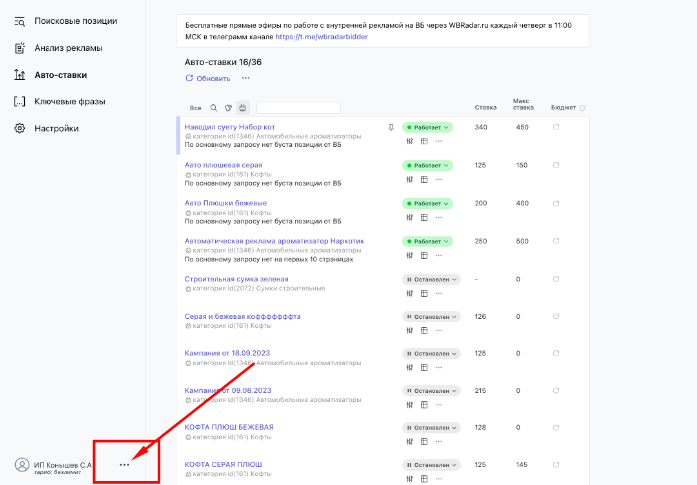Screen dimensions: 697x485
Task: Toggle the highlighted power filter icon
Action: [x=243, y=108]
